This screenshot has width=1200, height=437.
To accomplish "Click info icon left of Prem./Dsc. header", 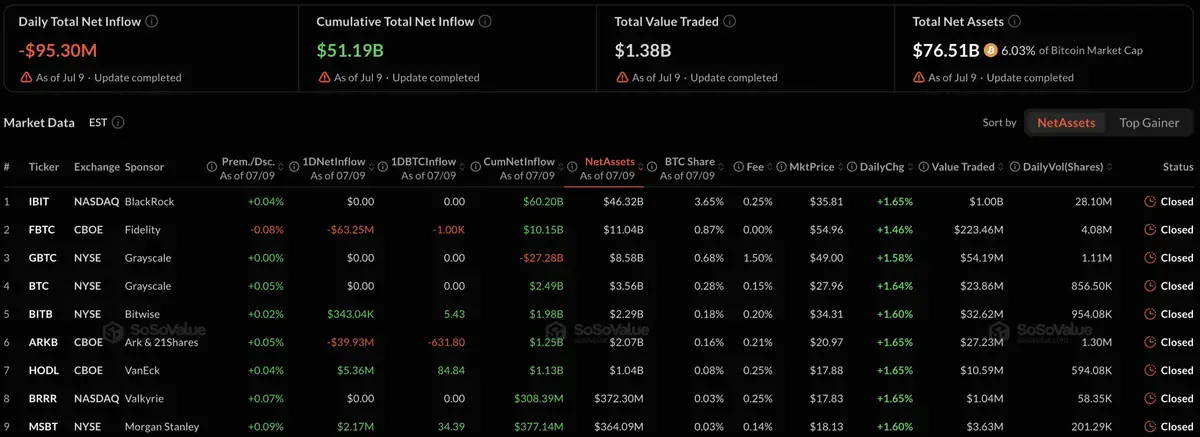I will tap(212, 167).
